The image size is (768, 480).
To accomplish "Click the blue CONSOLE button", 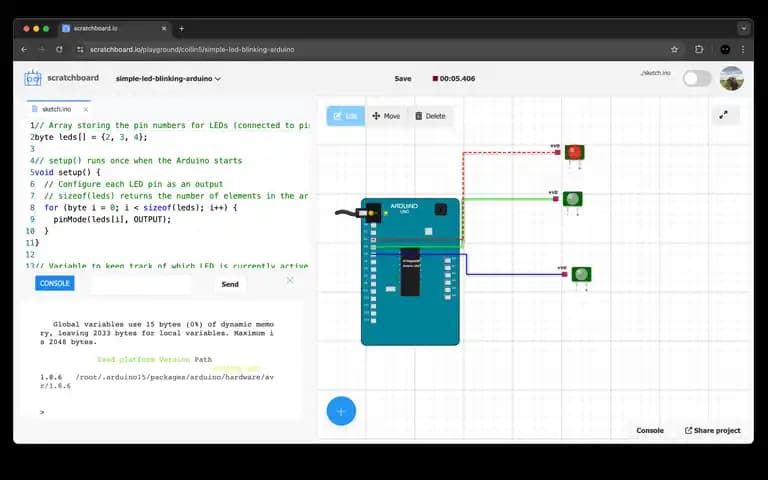I will point(55,283).
